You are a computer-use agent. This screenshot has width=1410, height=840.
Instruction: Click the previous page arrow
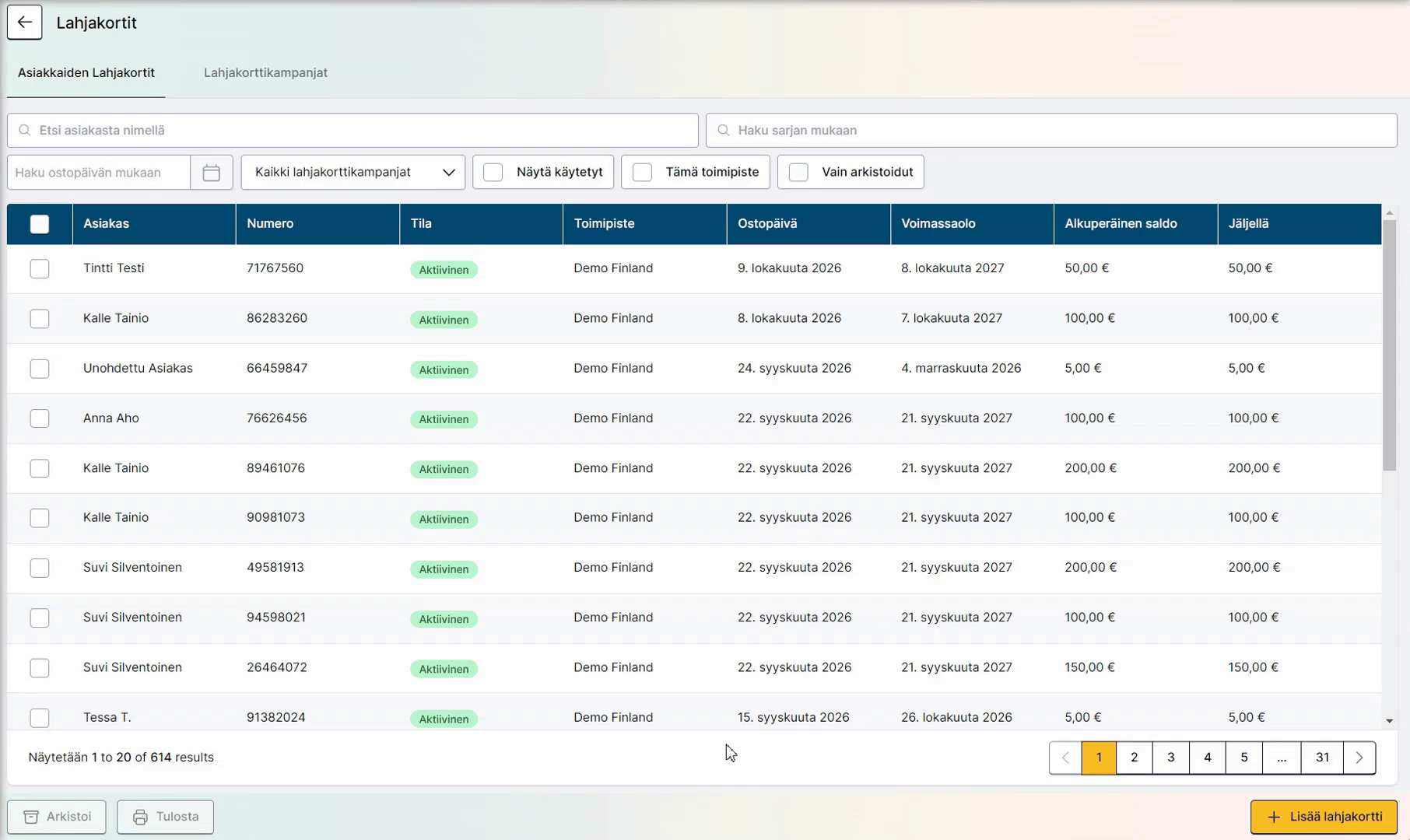1065,758
